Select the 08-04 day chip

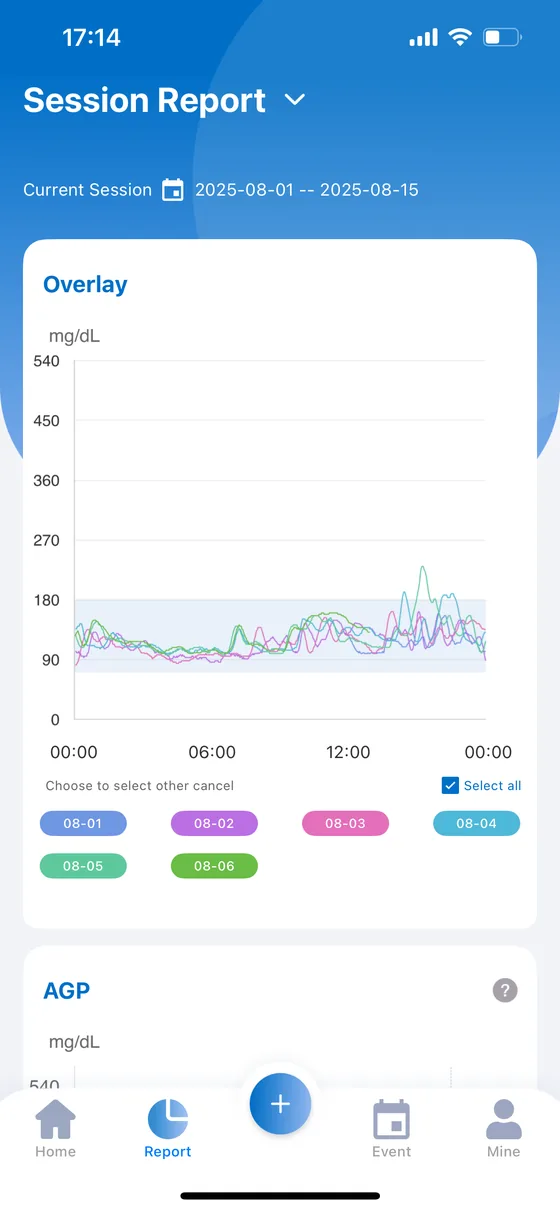point(476,823)
